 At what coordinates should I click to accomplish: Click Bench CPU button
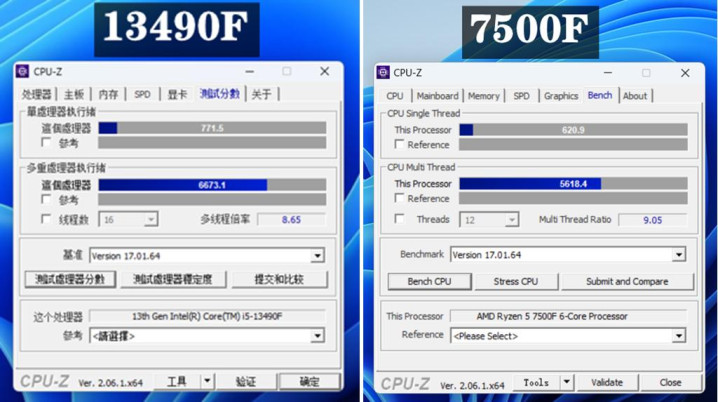(430, 282)
